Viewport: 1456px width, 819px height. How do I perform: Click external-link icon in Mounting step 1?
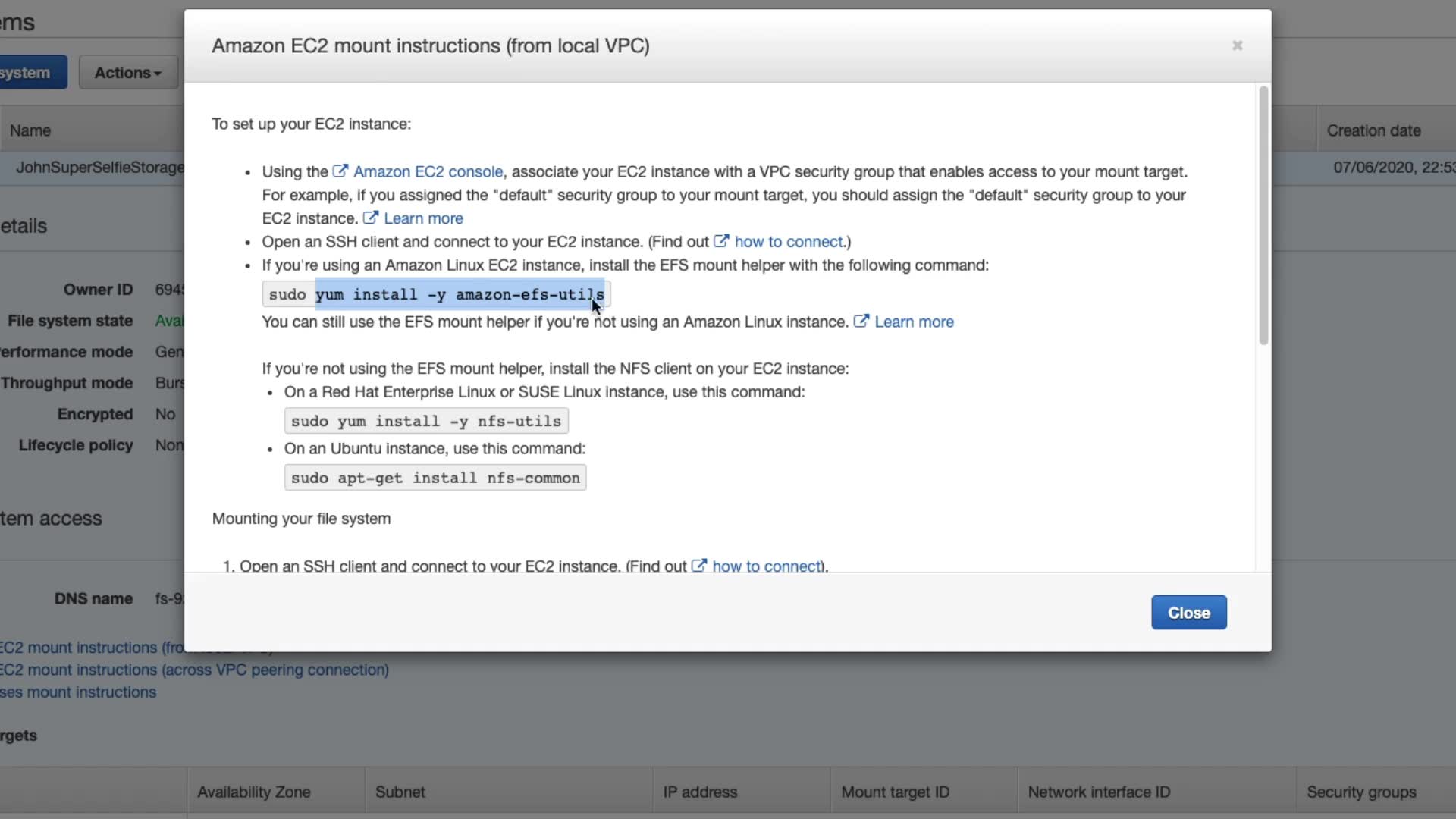(699, 566)
